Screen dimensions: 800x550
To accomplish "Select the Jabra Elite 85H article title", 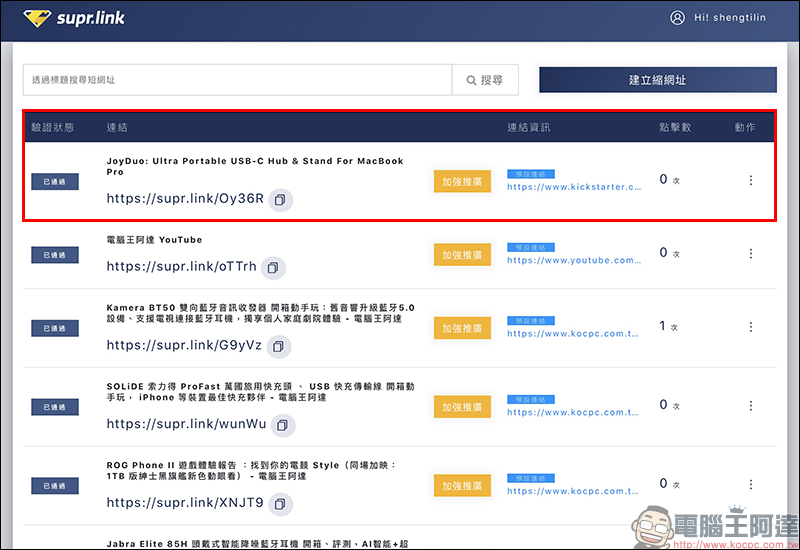I will (x=257, y=544).
